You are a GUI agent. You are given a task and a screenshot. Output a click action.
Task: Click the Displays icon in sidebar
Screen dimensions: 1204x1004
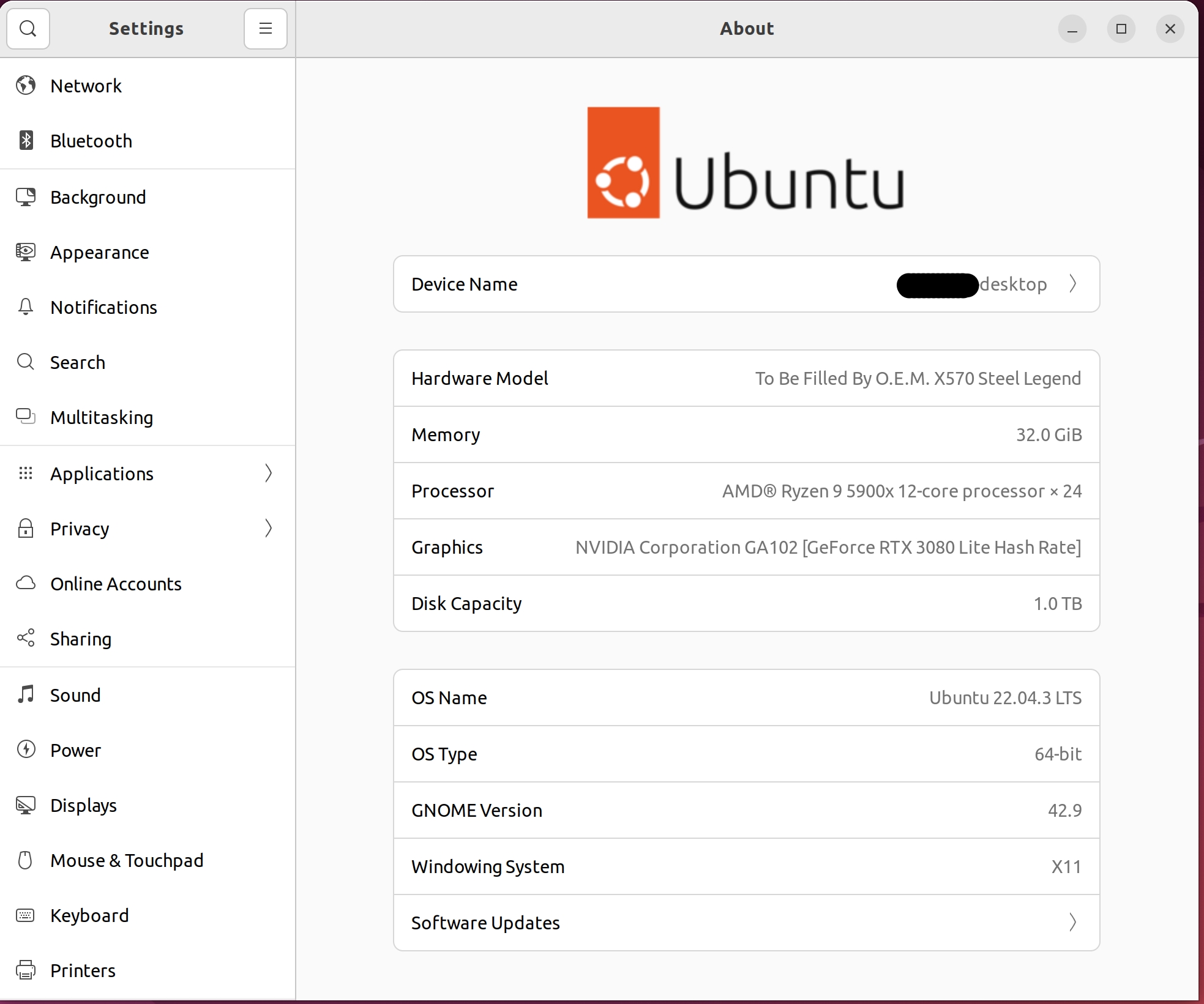pos(26,805)
